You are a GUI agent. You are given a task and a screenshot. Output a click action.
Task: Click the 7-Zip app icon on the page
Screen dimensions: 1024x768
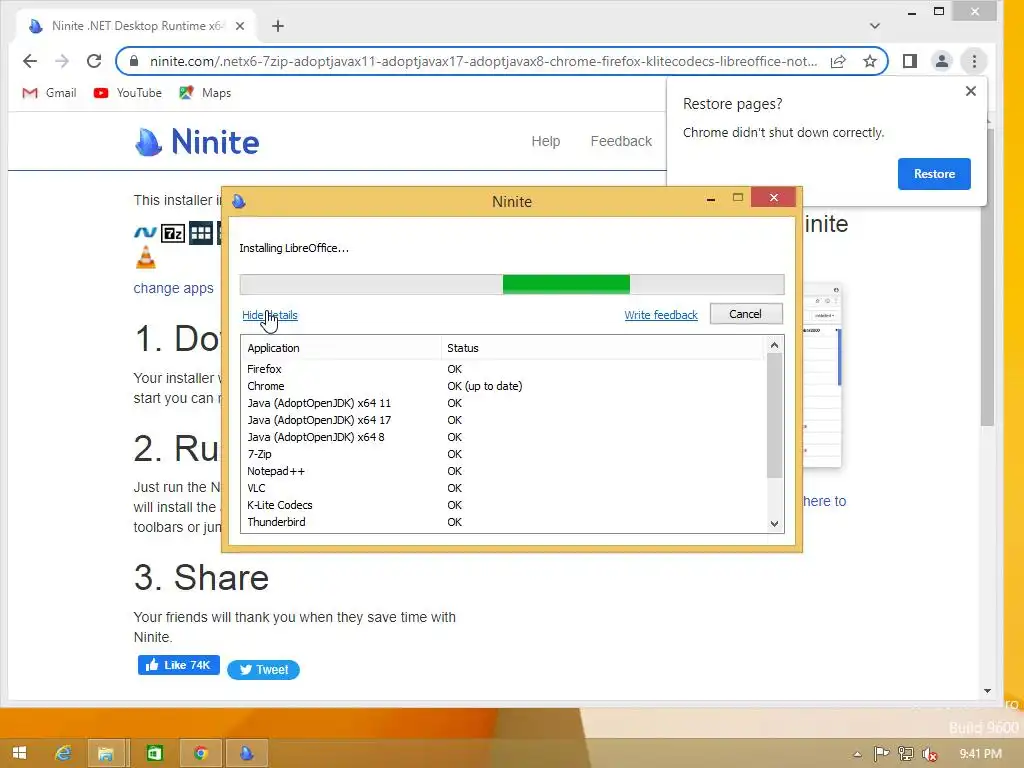tap(173, 233)
